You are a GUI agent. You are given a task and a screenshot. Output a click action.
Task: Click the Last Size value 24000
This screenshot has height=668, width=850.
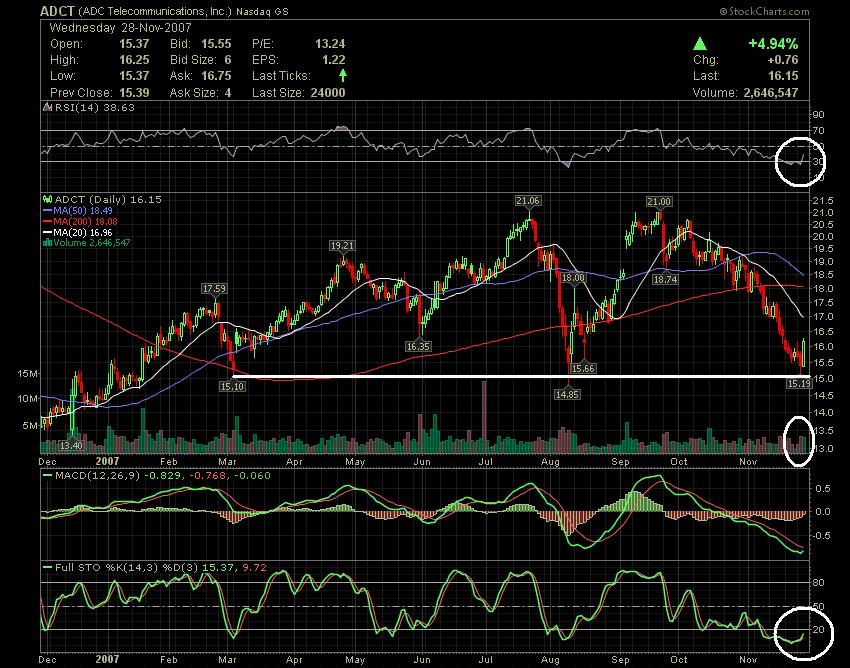pyautogui.click(x=328, y=93)
